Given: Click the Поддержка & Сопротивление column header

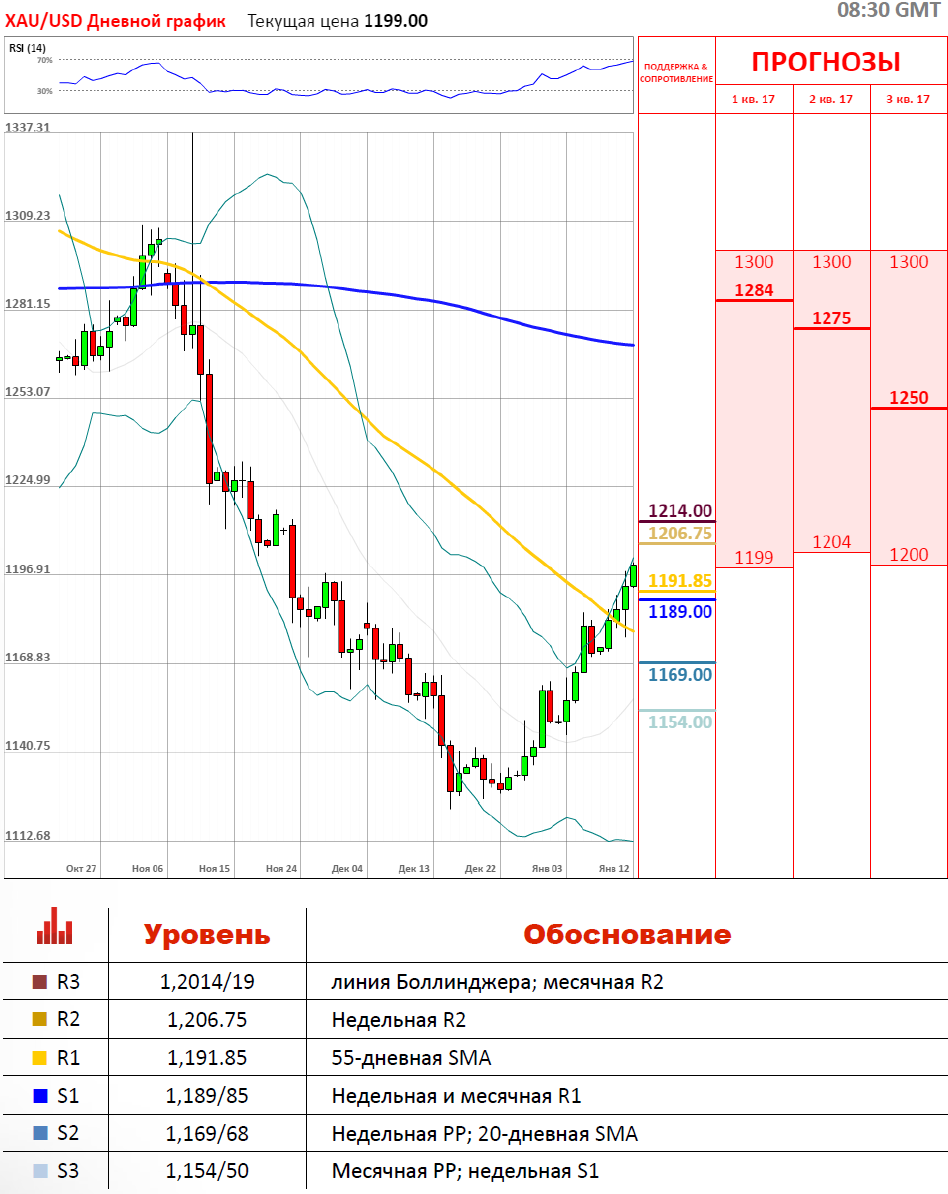Looking at the screenshot, I should 677,72.
